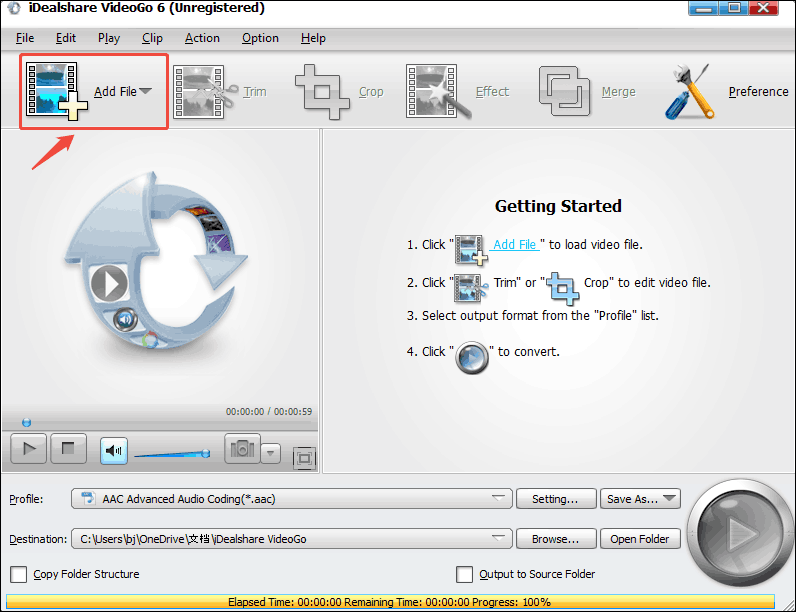The height and width of the screenshot is (612, 796).
Task: Click the Effect text label
Action: tap(492, 92)
